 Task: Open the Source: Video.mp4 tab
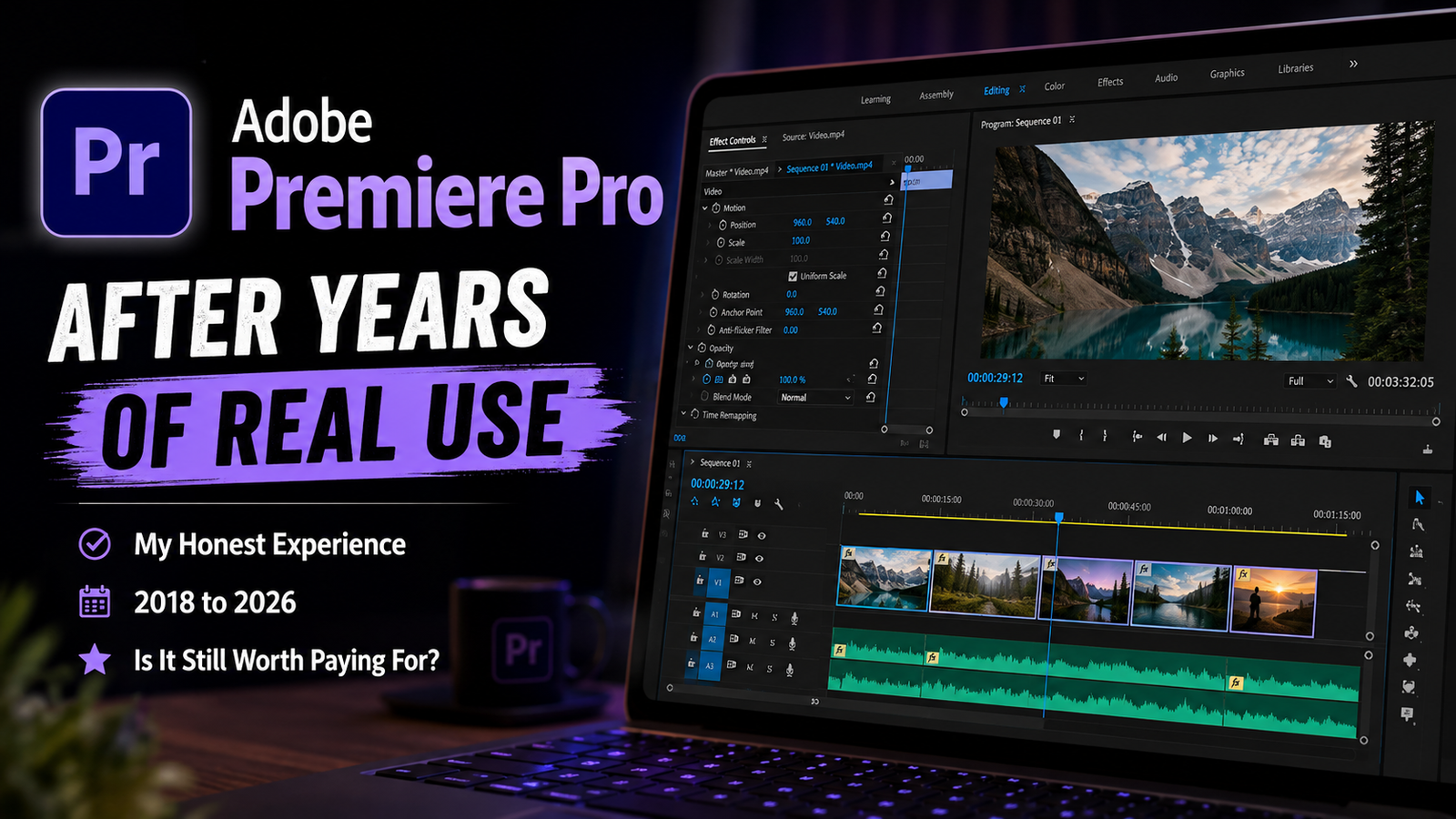tap(814, 136)
